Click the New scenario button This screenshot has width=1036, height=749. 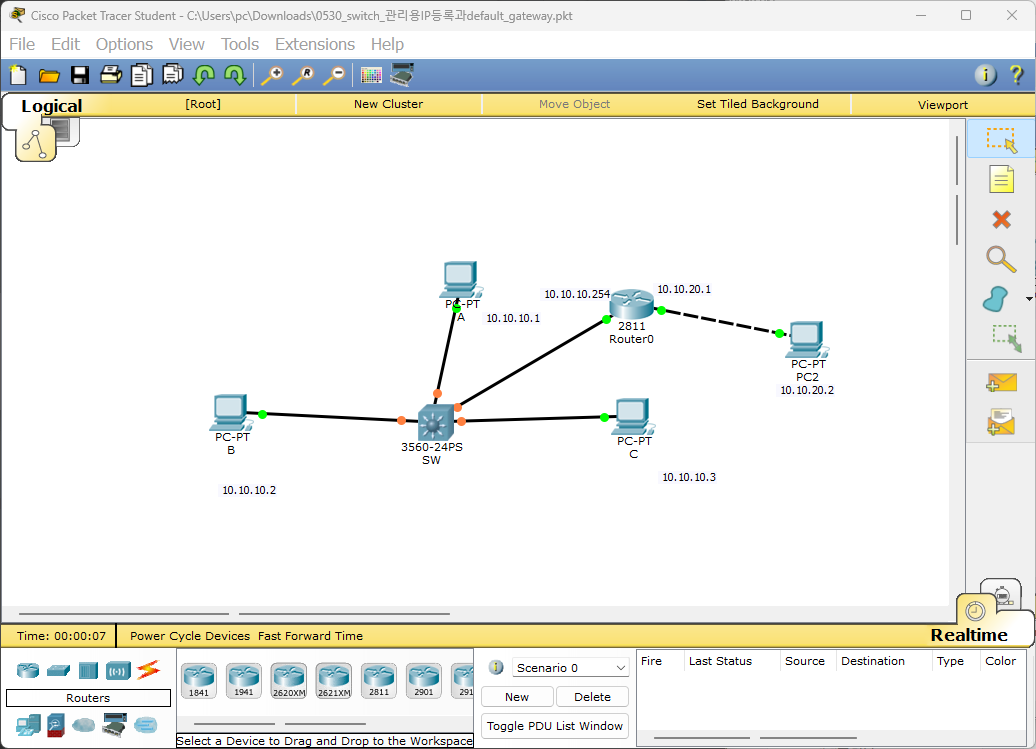click(x=517, y=697)
